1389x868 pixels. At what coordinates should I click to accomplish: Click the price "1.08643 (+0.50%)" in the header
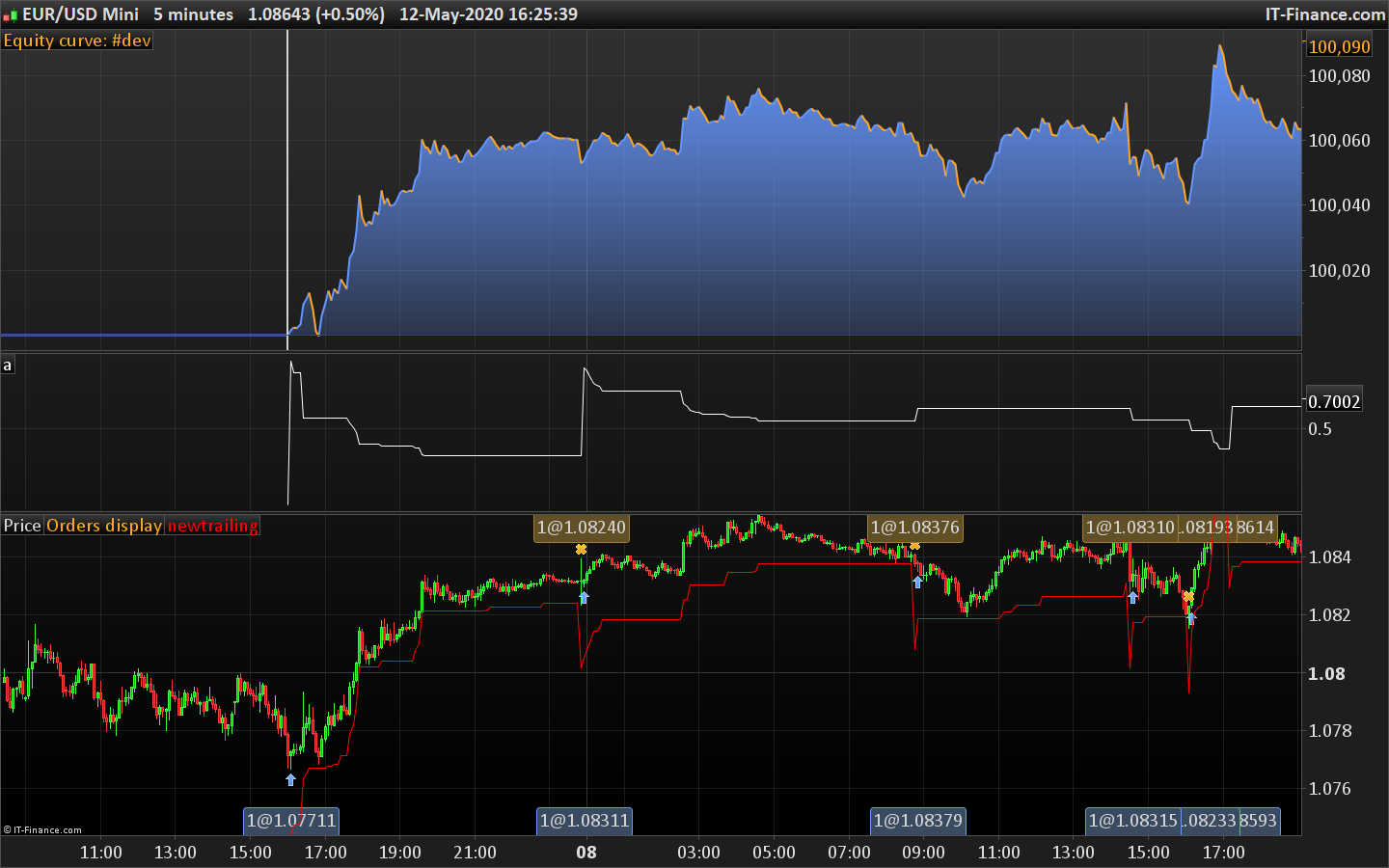[316, 14]
